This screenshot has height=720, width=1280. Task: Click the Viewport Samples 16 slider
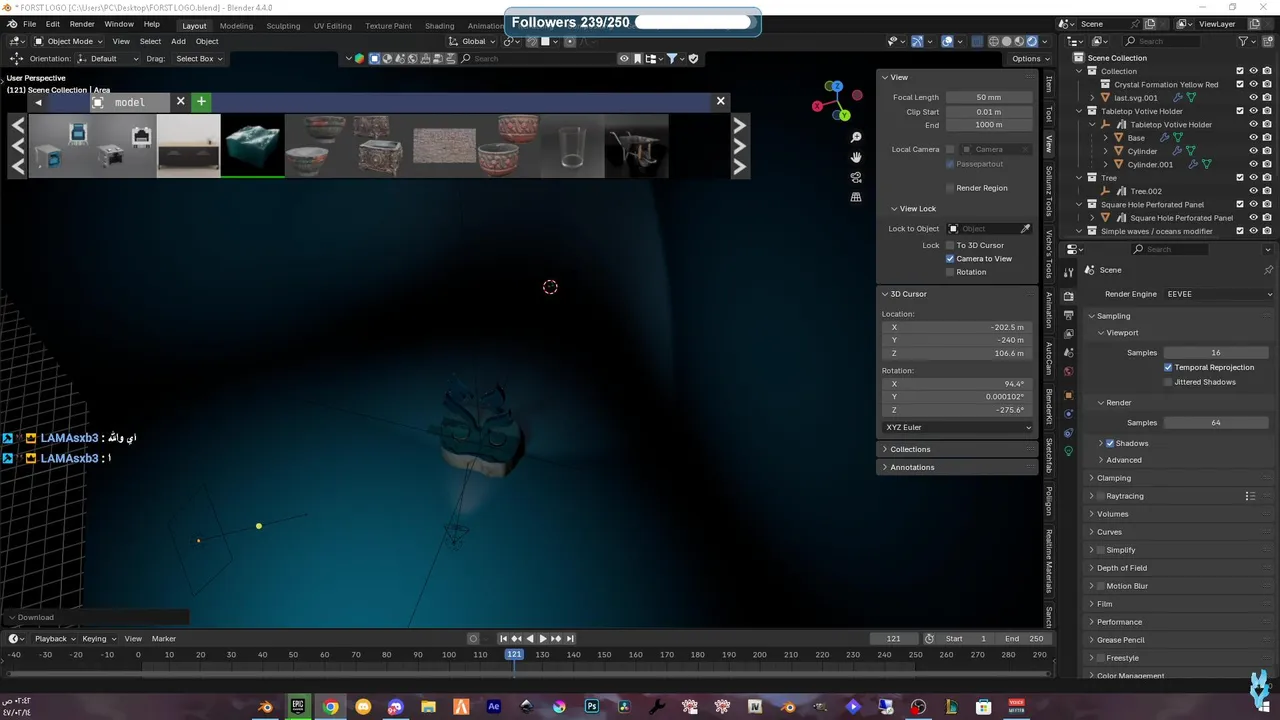click(1216, 352)
